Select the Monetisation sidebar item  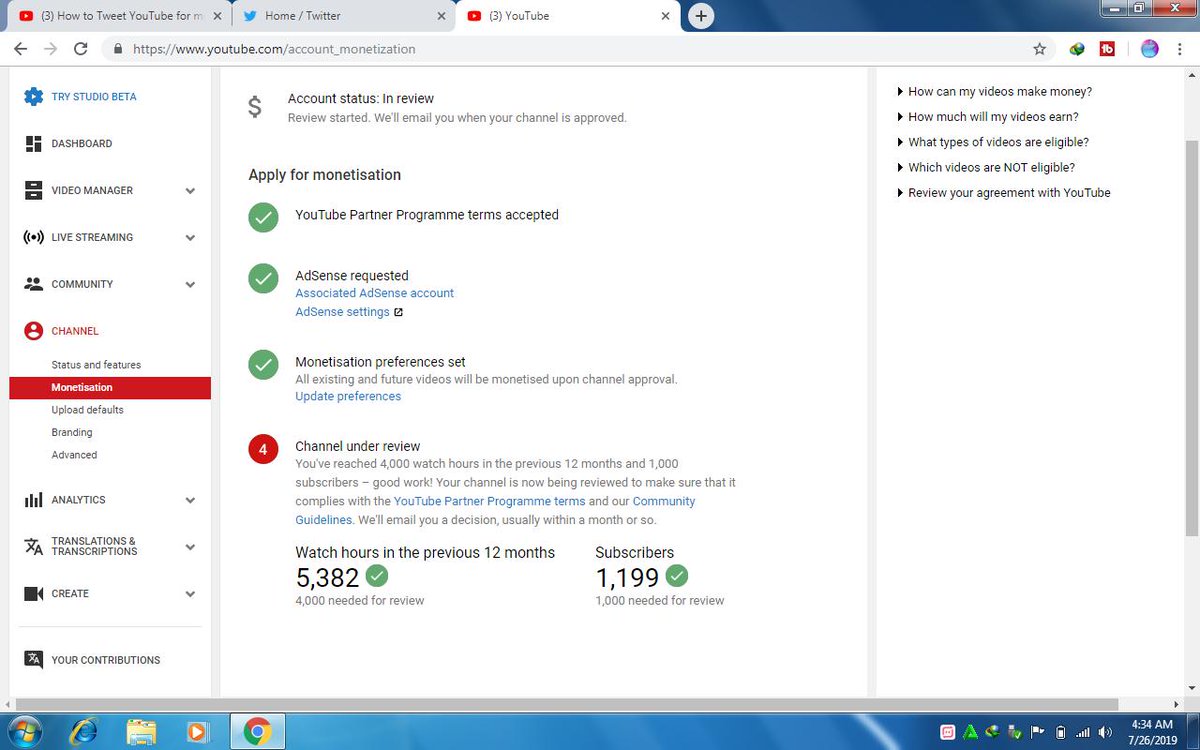click(110, 388)
